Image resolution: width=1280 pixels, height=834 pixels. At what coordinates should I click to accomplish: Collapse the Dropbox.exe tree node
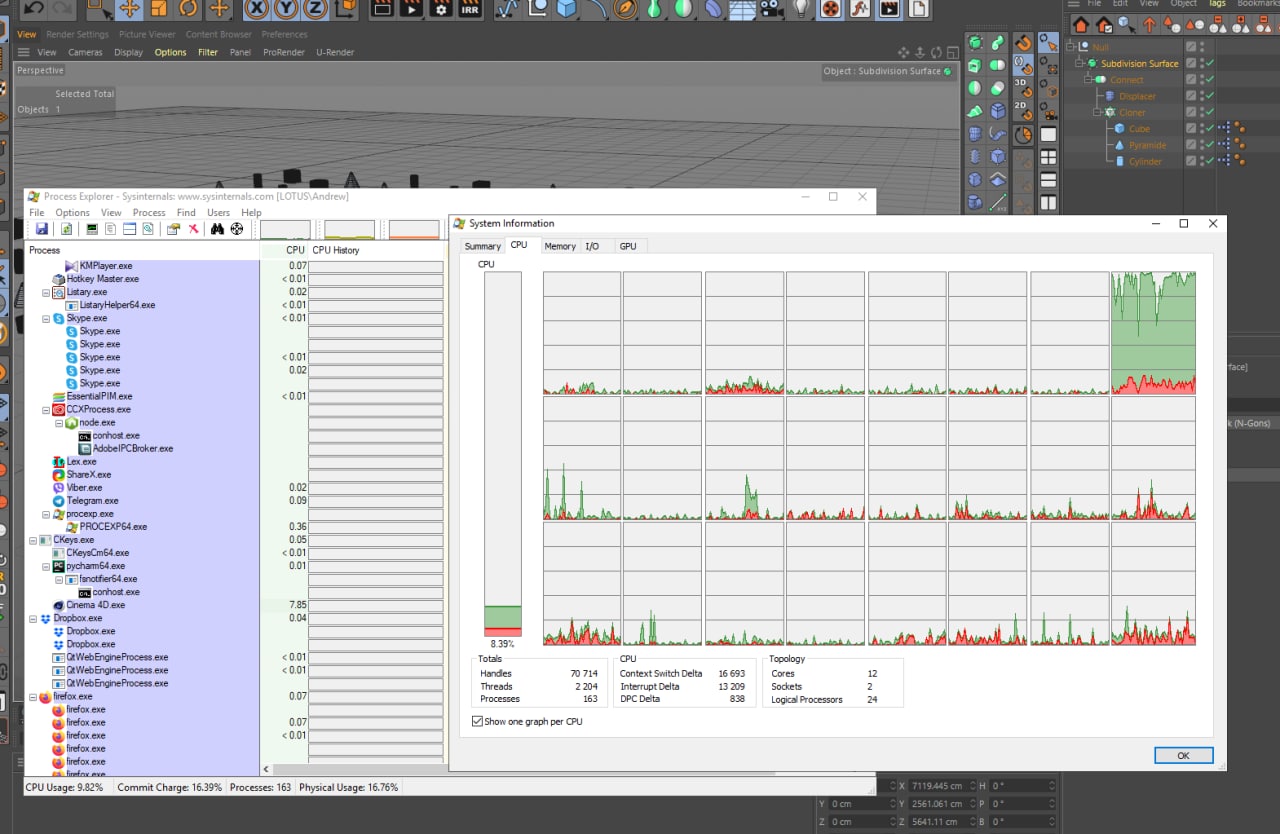(33, 618)
